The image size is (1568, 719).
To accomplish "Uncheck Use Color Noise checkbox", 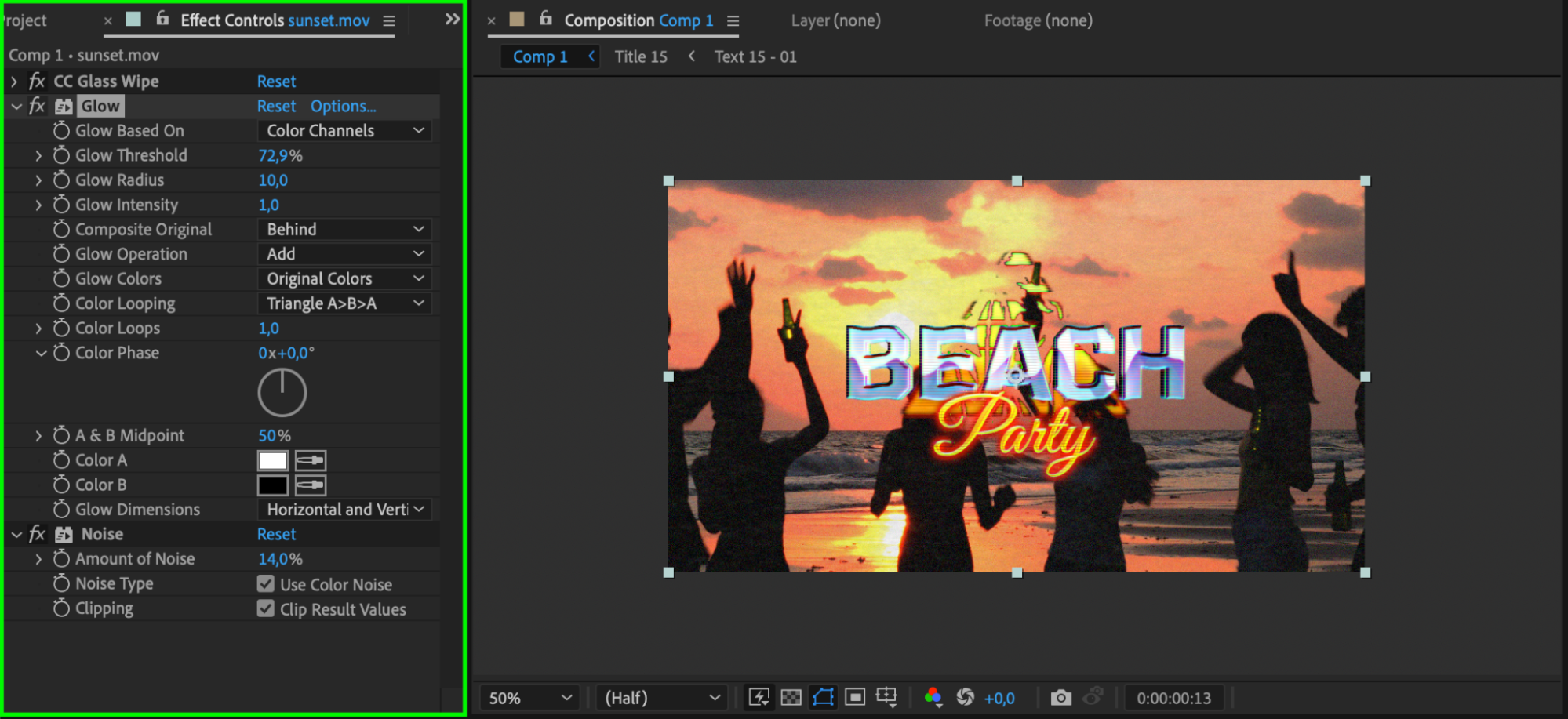I will click(x=266, y=584).
